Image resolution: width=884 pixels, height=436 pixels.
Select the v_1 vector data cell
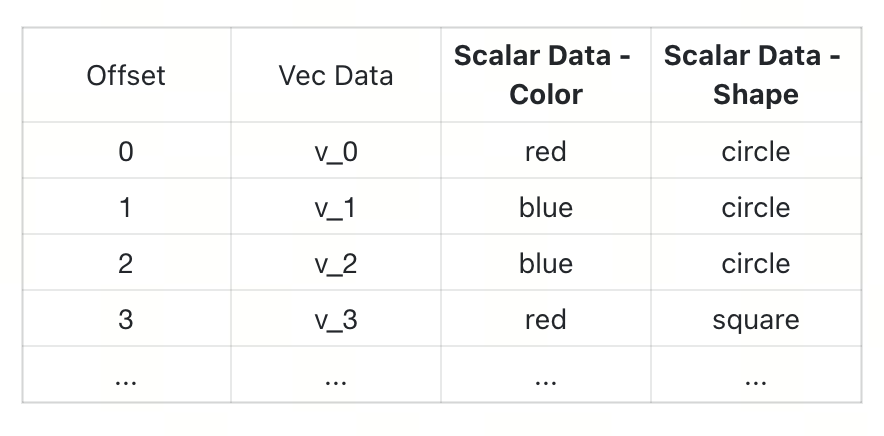tap(335, 207)
